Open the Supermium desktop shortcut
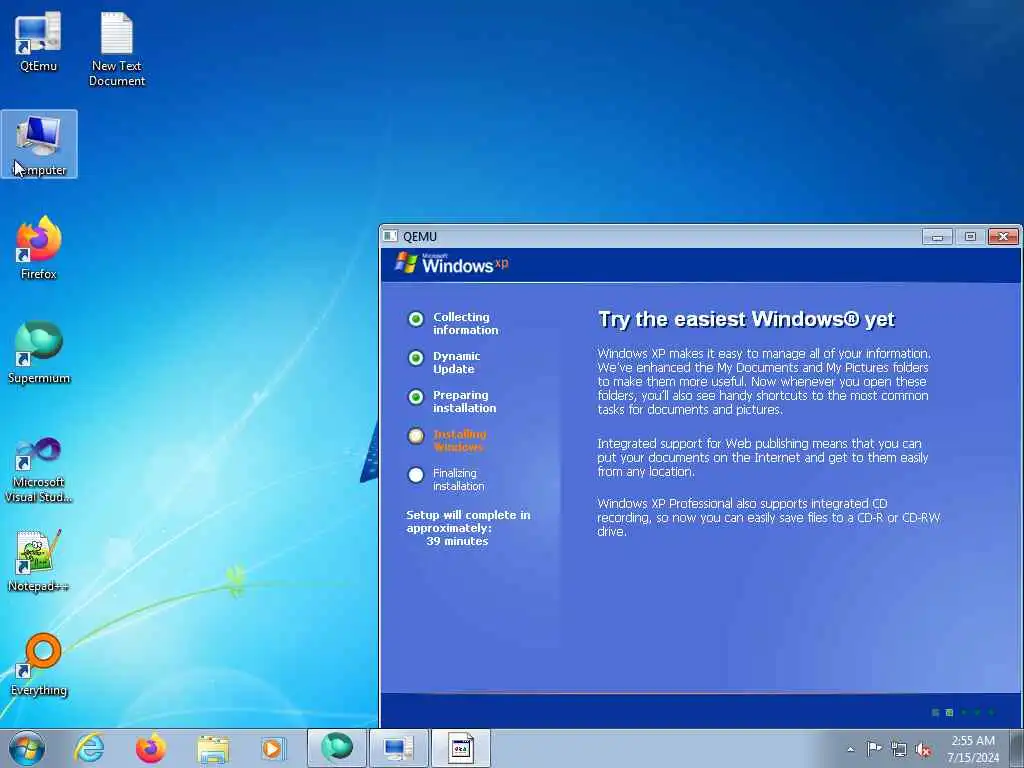The width and height of the screenshot is (1024, 768). click(x=39, y=353)
